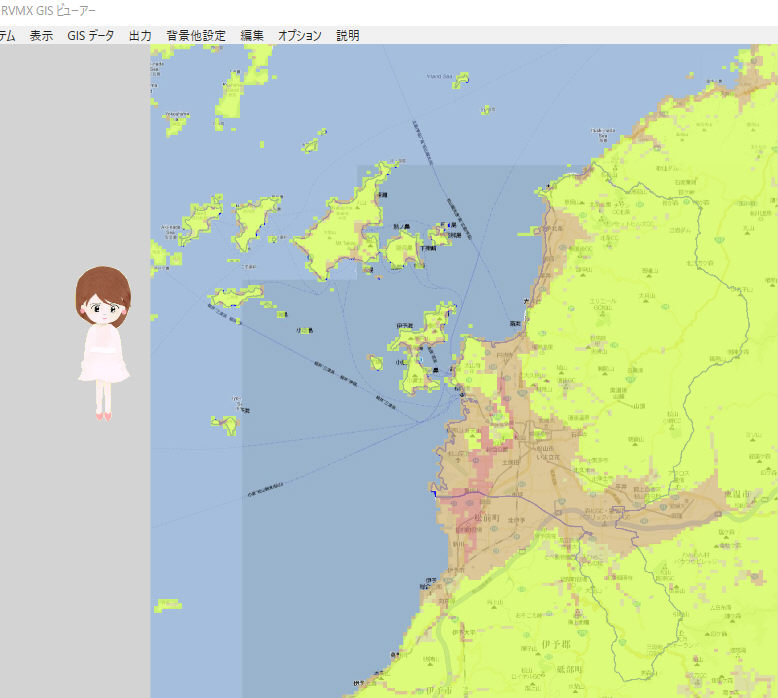The height and width of the screenshot is (698, 778).
Task: Open the 背景他設定 menu
Action: (196, 35)
